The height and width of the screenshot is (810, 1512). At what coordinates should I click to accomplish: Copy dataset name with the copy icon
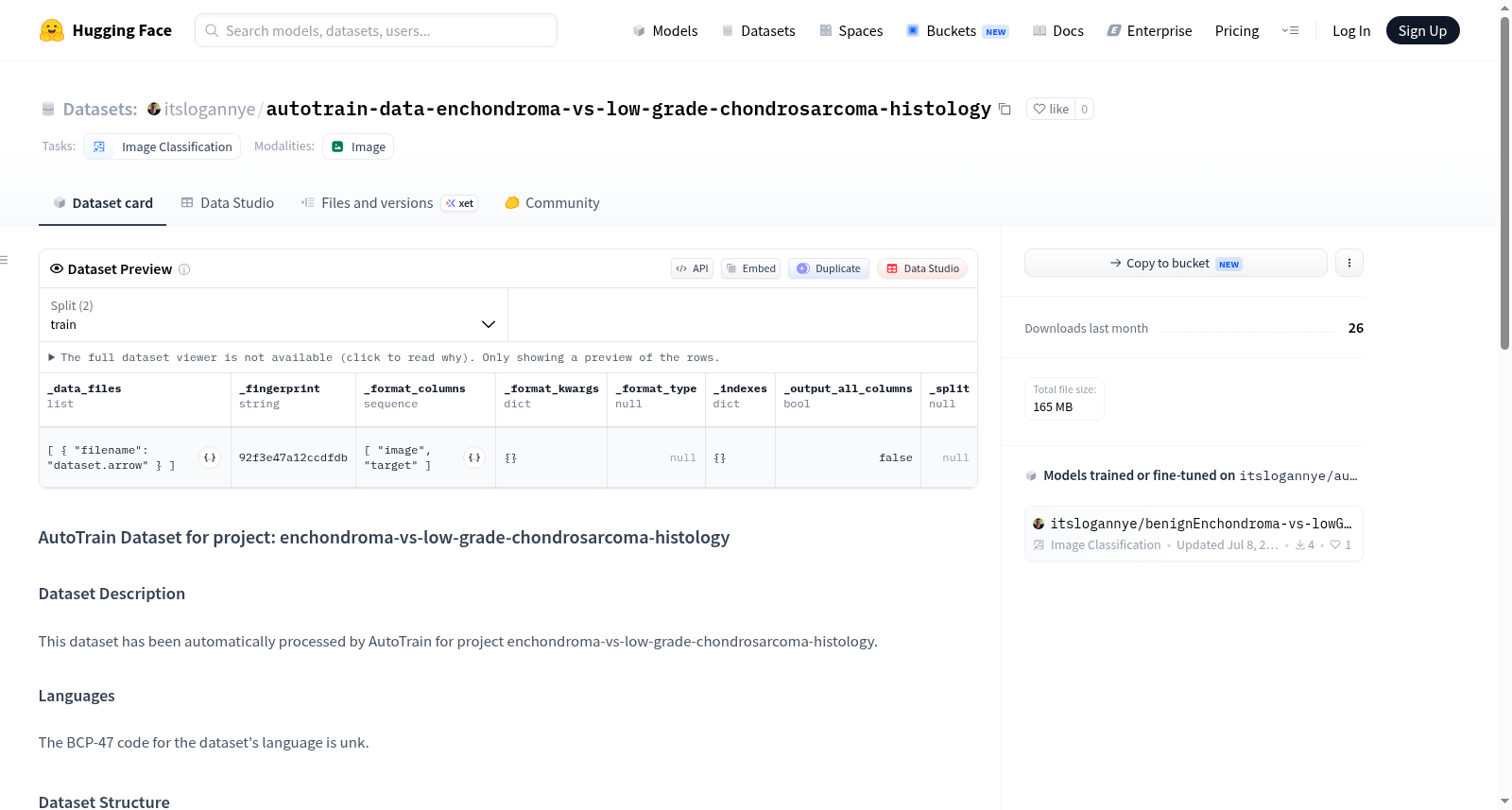pos(1005,110)
